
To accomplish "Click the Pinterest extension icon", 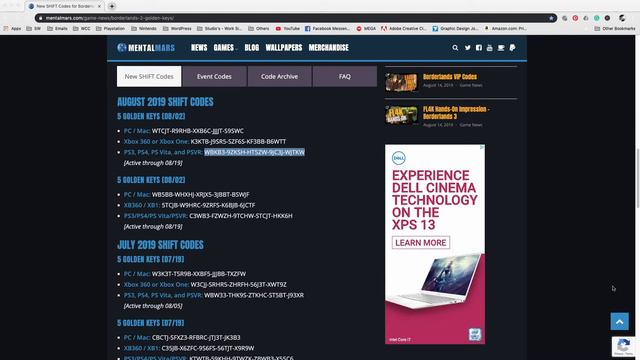I will point(575,18).
